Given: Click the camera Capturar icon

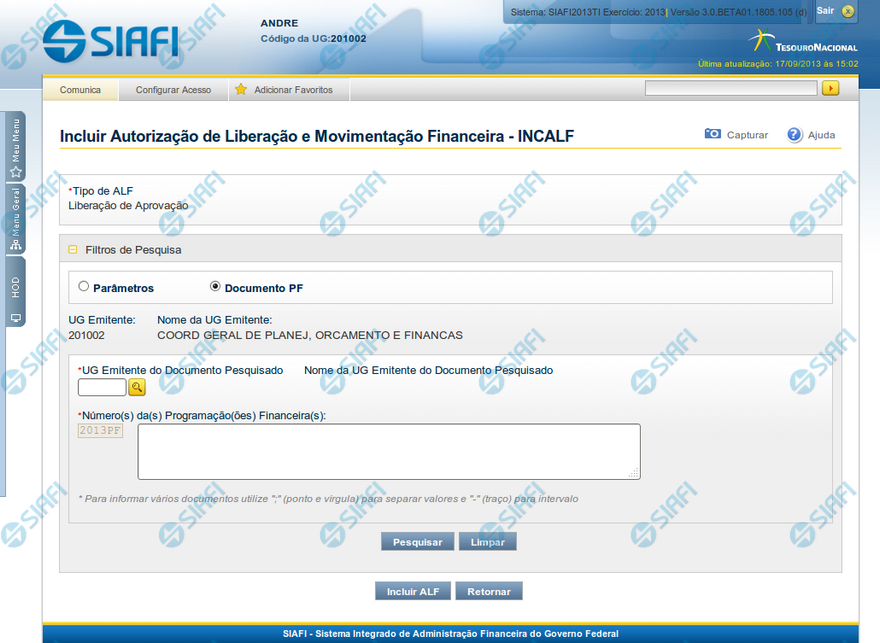Looking at the screenshot, I should (713, 134).
